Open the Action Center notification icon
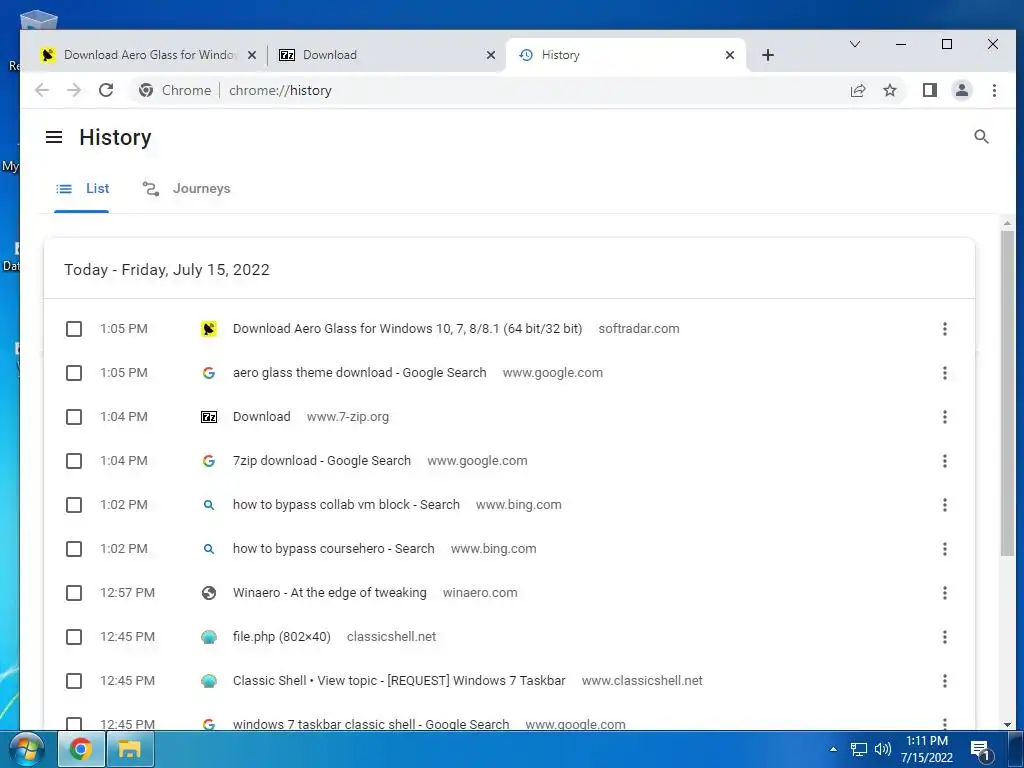The image size is (1024, 768). coord(982,751)
